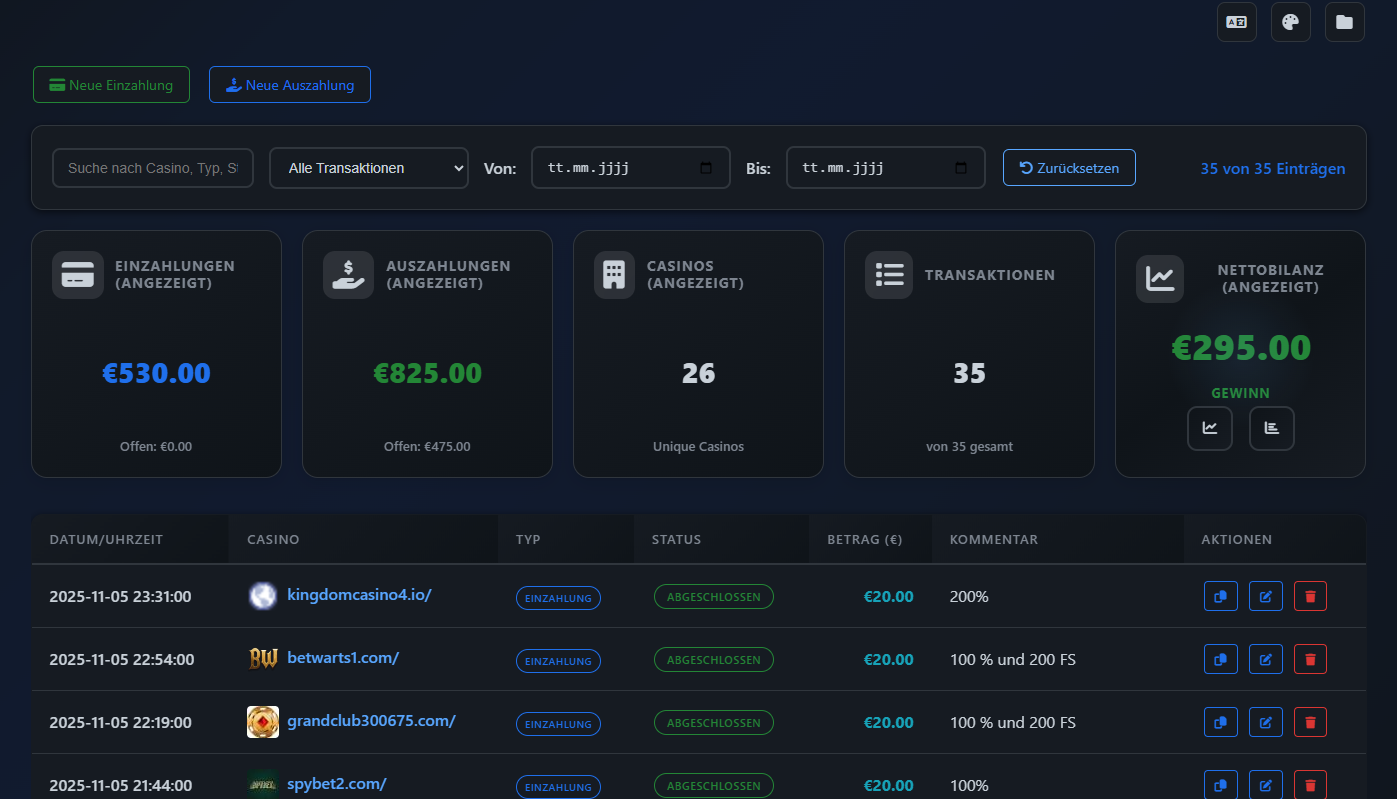Open the edit pencil icon for betwarts1.com
1397x799 pixels.
tap(1266, 659)
